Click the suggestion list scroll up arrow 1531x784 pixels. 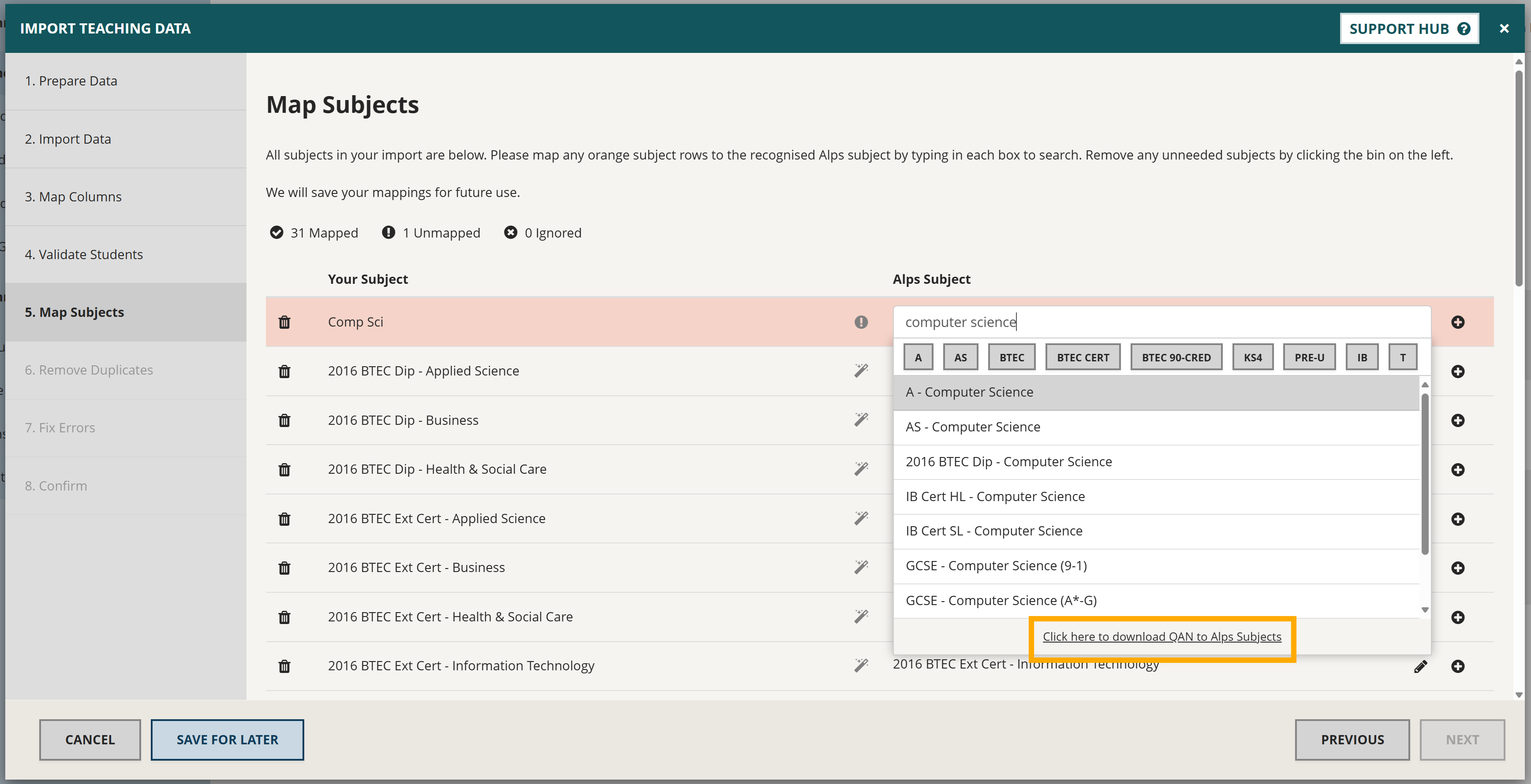(1425, 385)
